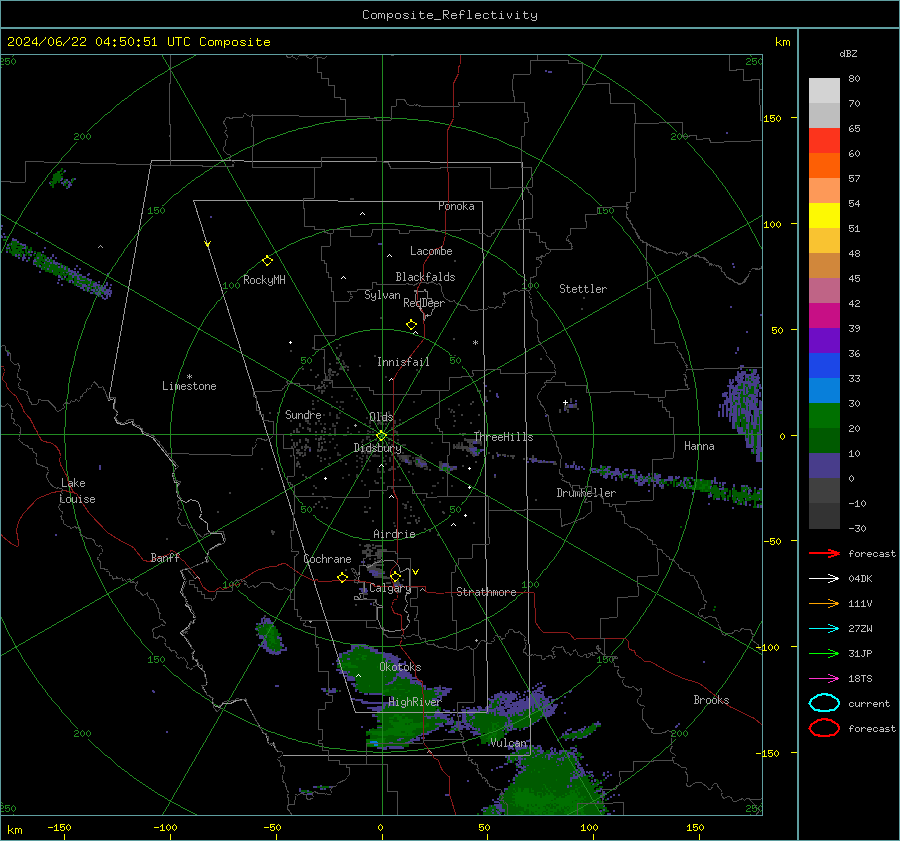
Task: Click the 'Hanna' city label
Action: click(x=699, y=446)
